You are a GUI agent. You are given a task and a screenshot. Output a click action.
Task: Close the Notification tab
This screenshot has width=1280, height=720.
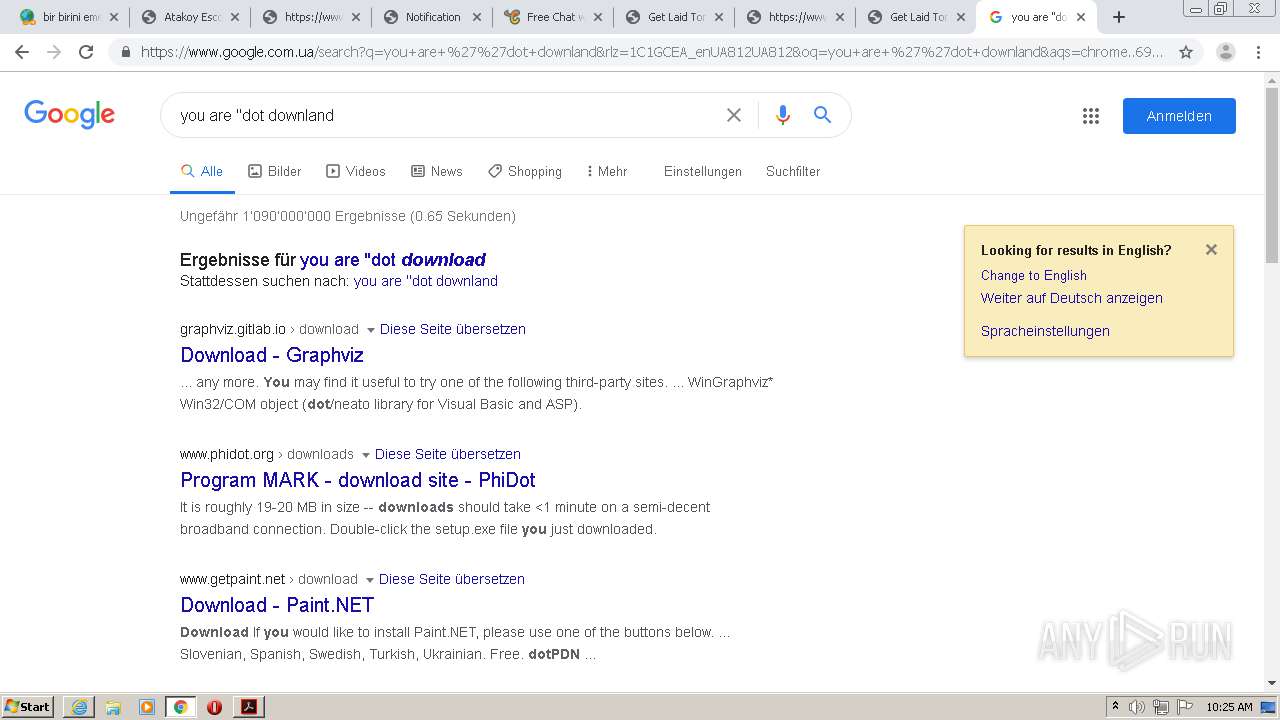coord(476,17)
